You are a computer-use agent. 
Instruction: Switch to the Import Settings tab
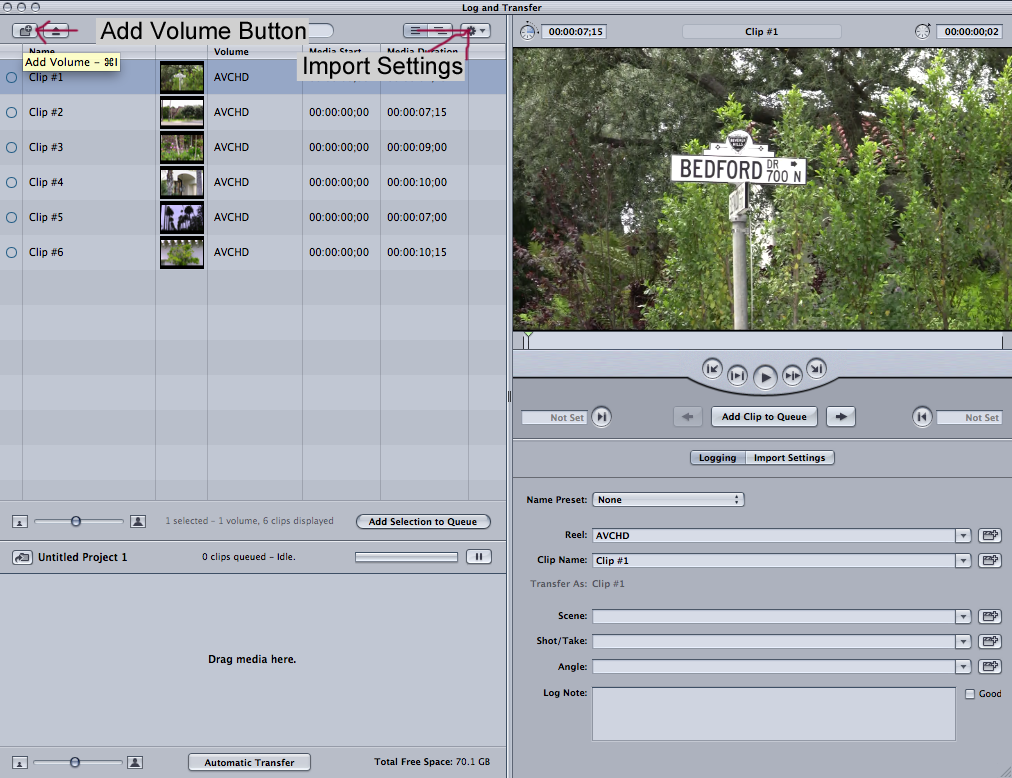[789, 458]
